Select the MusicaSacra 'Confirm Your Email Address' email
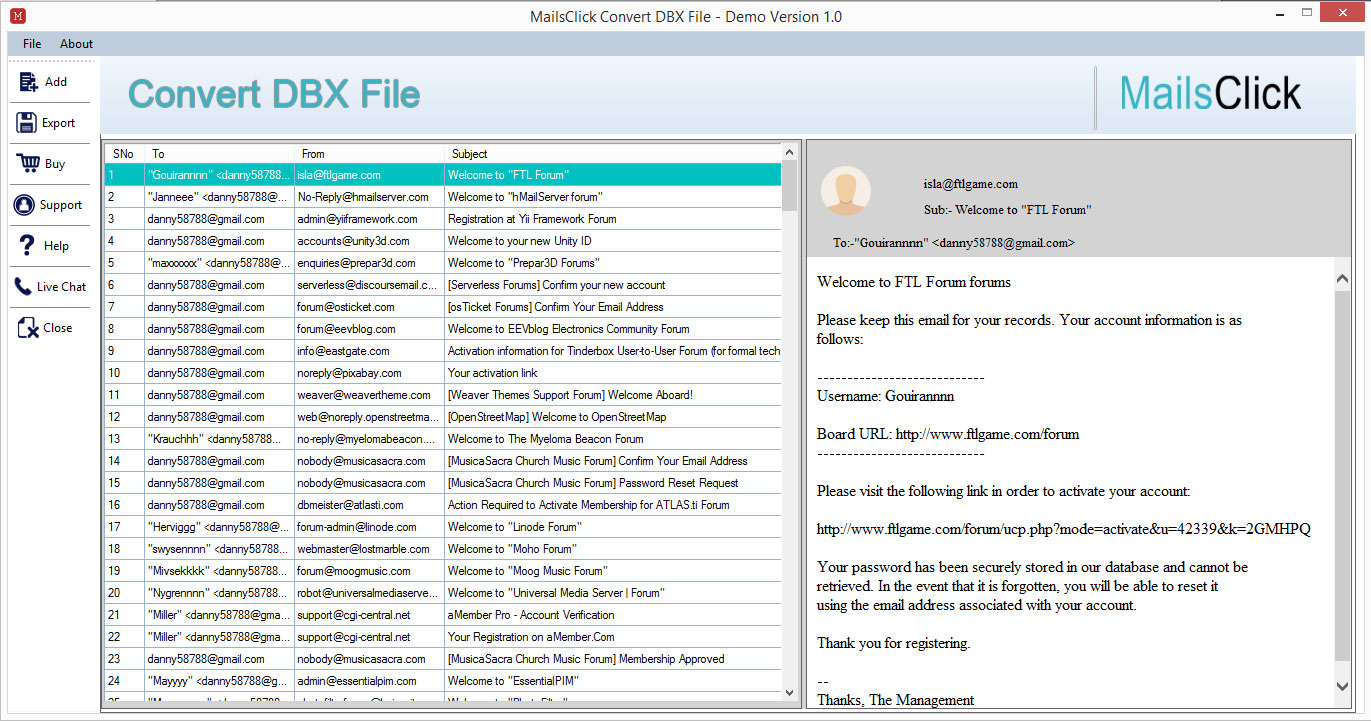1371x721 pixels. pos(443,461)
